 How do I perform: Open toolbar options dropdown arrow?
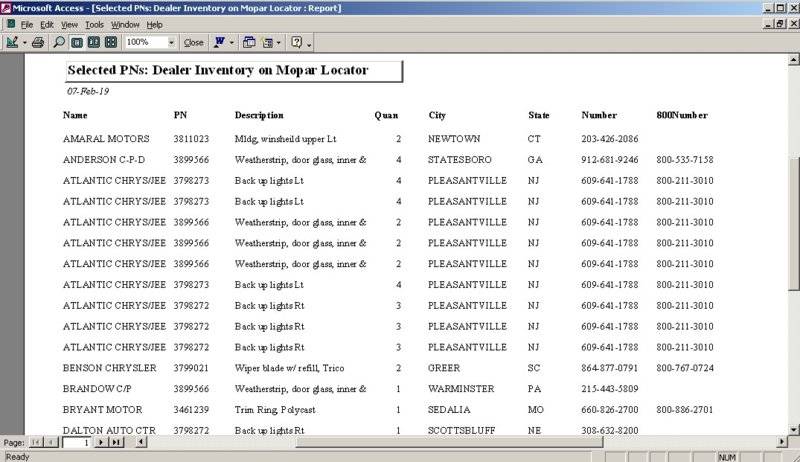pos(309,45)
